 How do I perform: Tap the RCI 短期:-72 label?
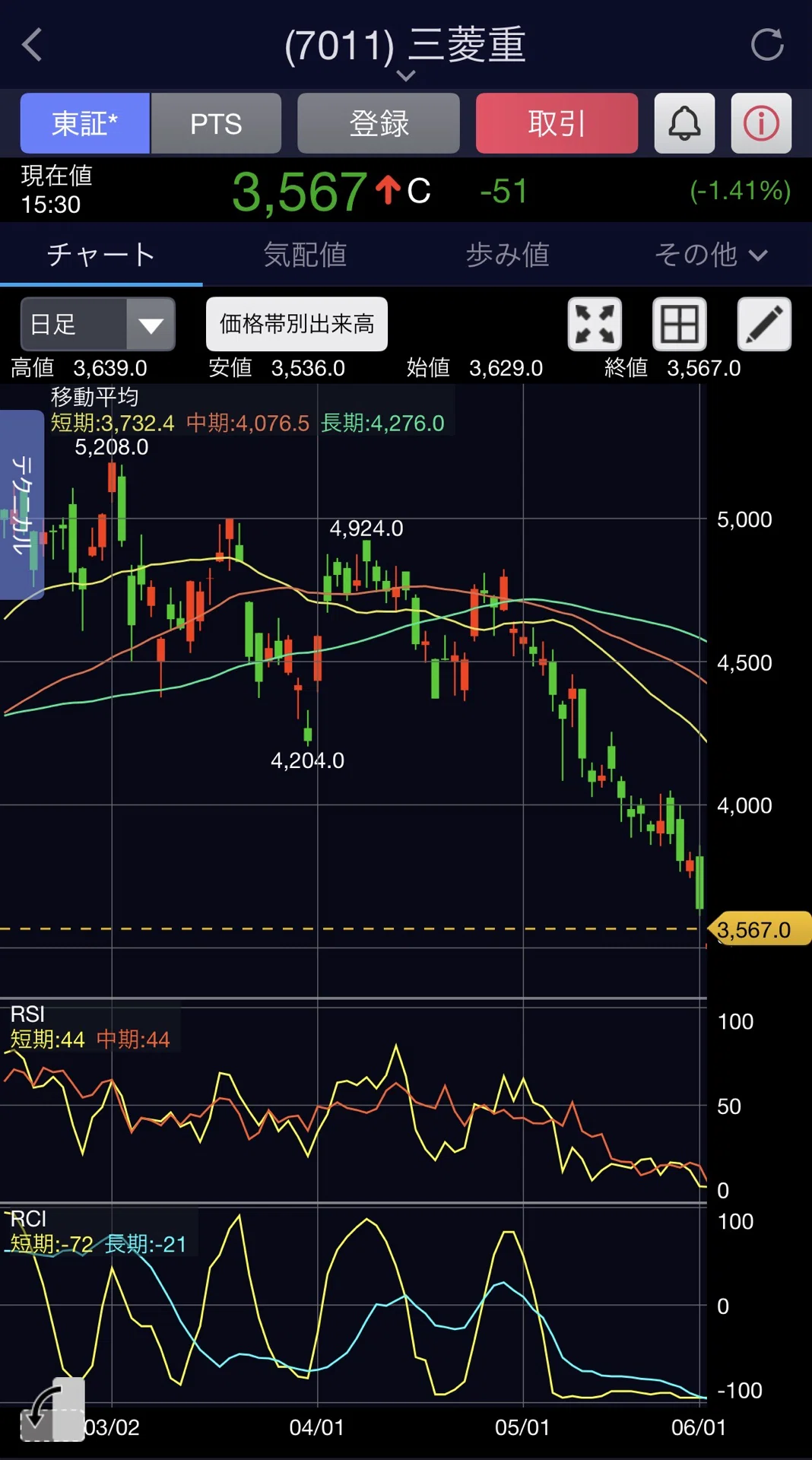coord(52,1244)
